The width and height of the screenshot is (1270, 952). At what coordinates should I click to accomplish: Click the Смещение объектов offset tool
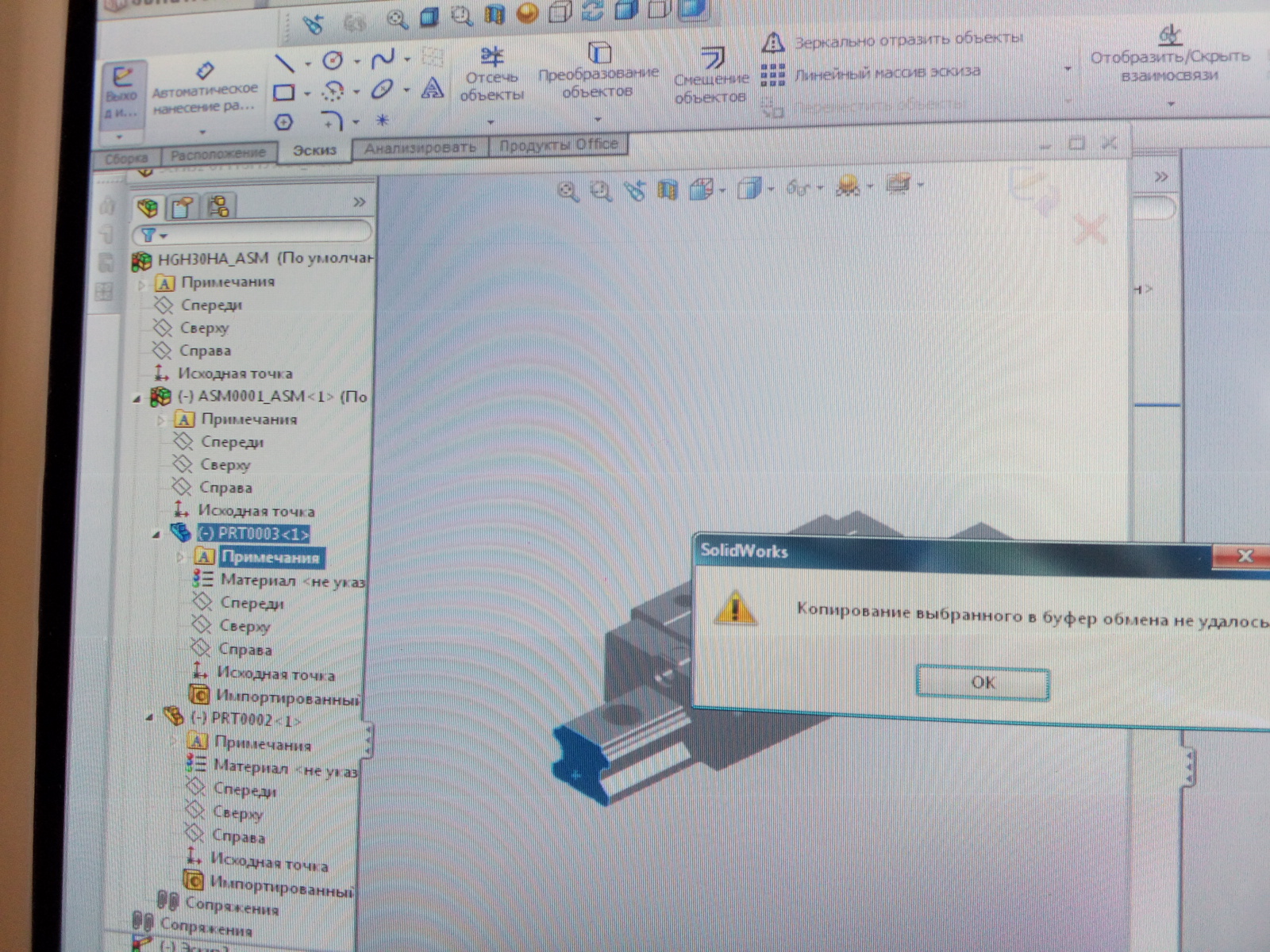(711, 76)
